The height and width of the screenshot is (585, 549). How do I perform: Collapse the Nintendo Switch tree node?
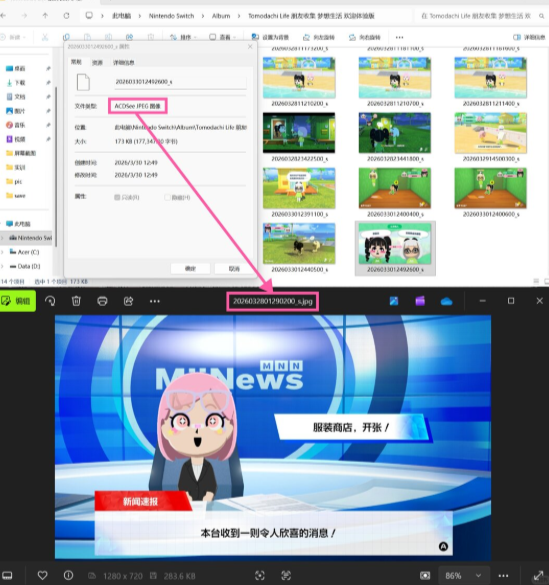pos(2,238)
